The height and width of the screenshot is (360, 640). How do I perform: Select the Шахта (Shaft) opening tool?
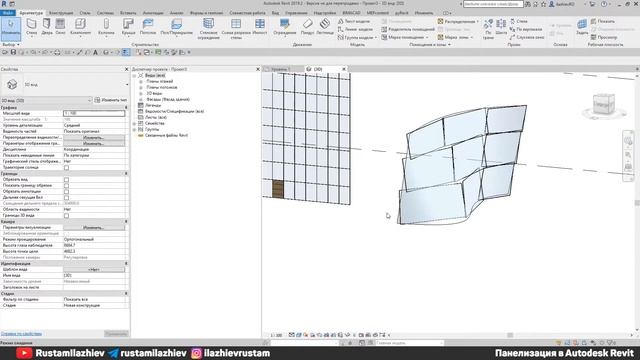pyautogui.click(x=501, y=27)
